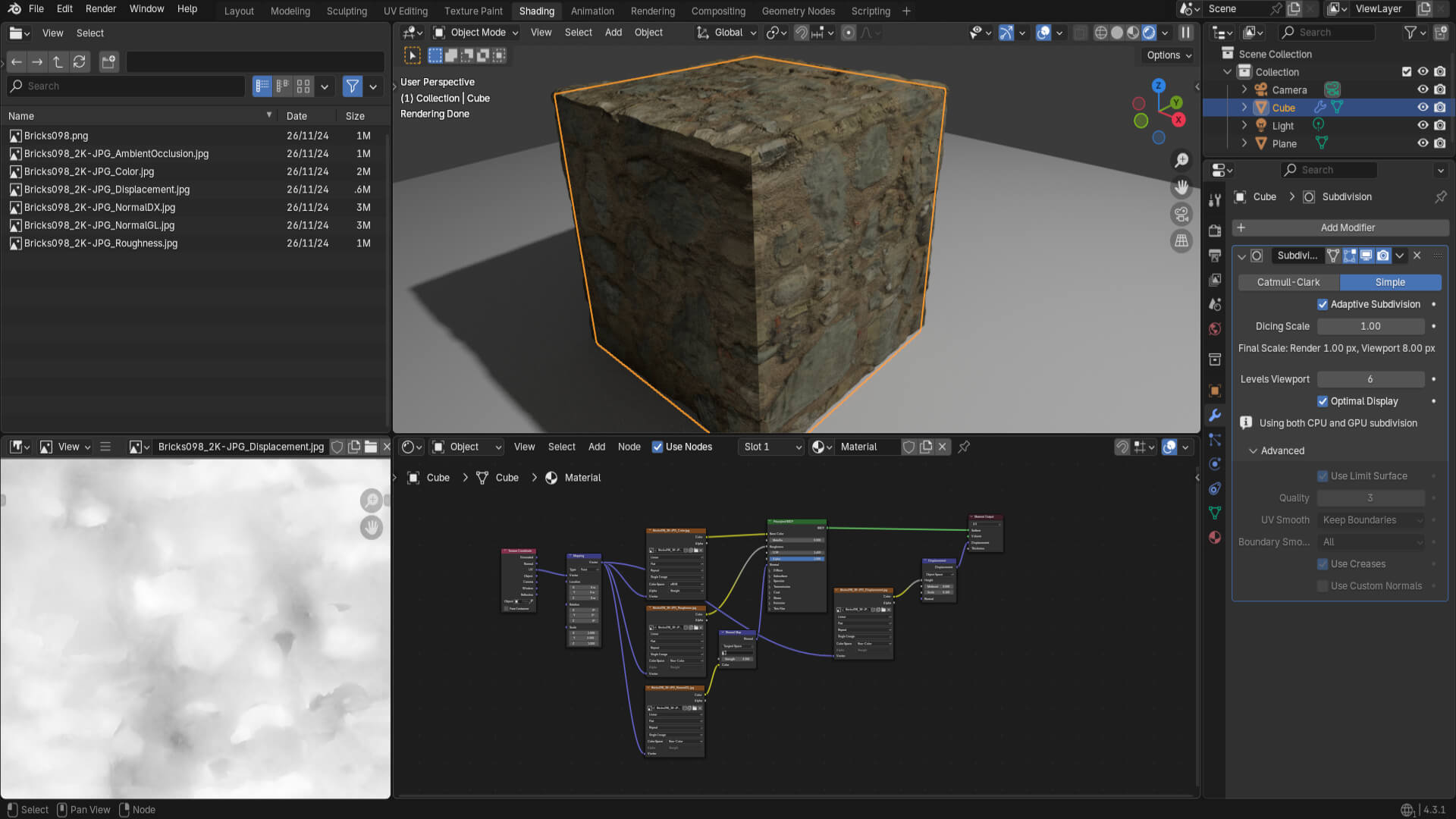The image size is (1456, 819).
Task: Open the Object Mode dropdown
Action: coord(476,33)
